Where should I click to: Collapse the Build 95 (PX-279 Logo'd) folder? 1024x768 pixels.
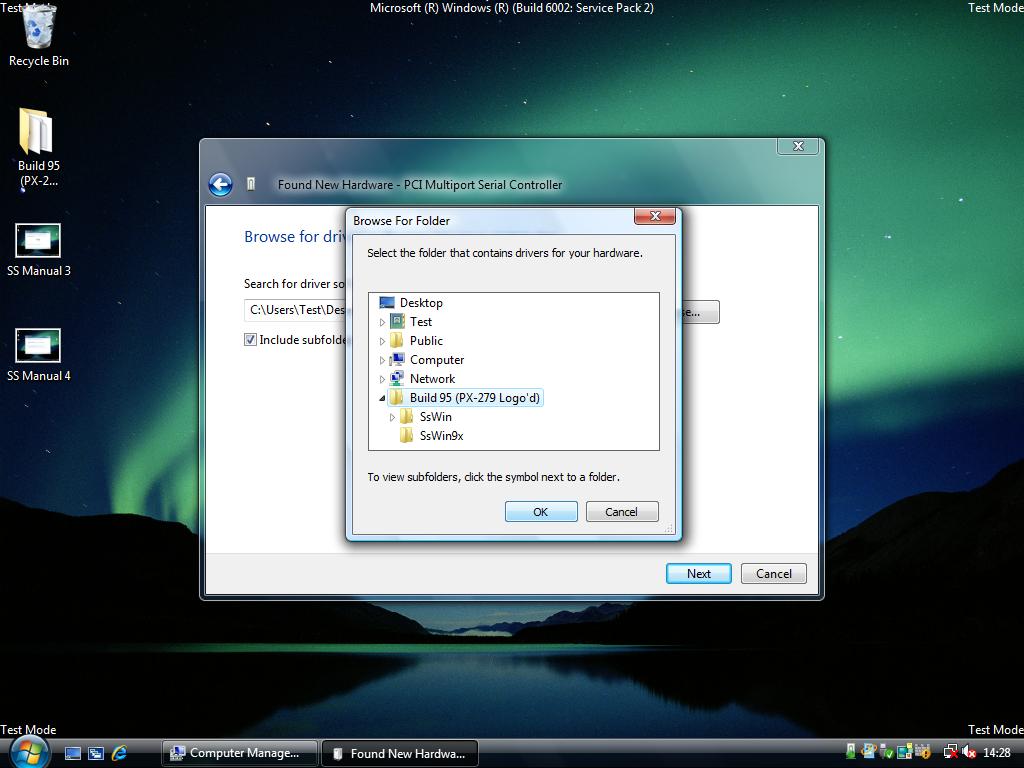(381, 398)
